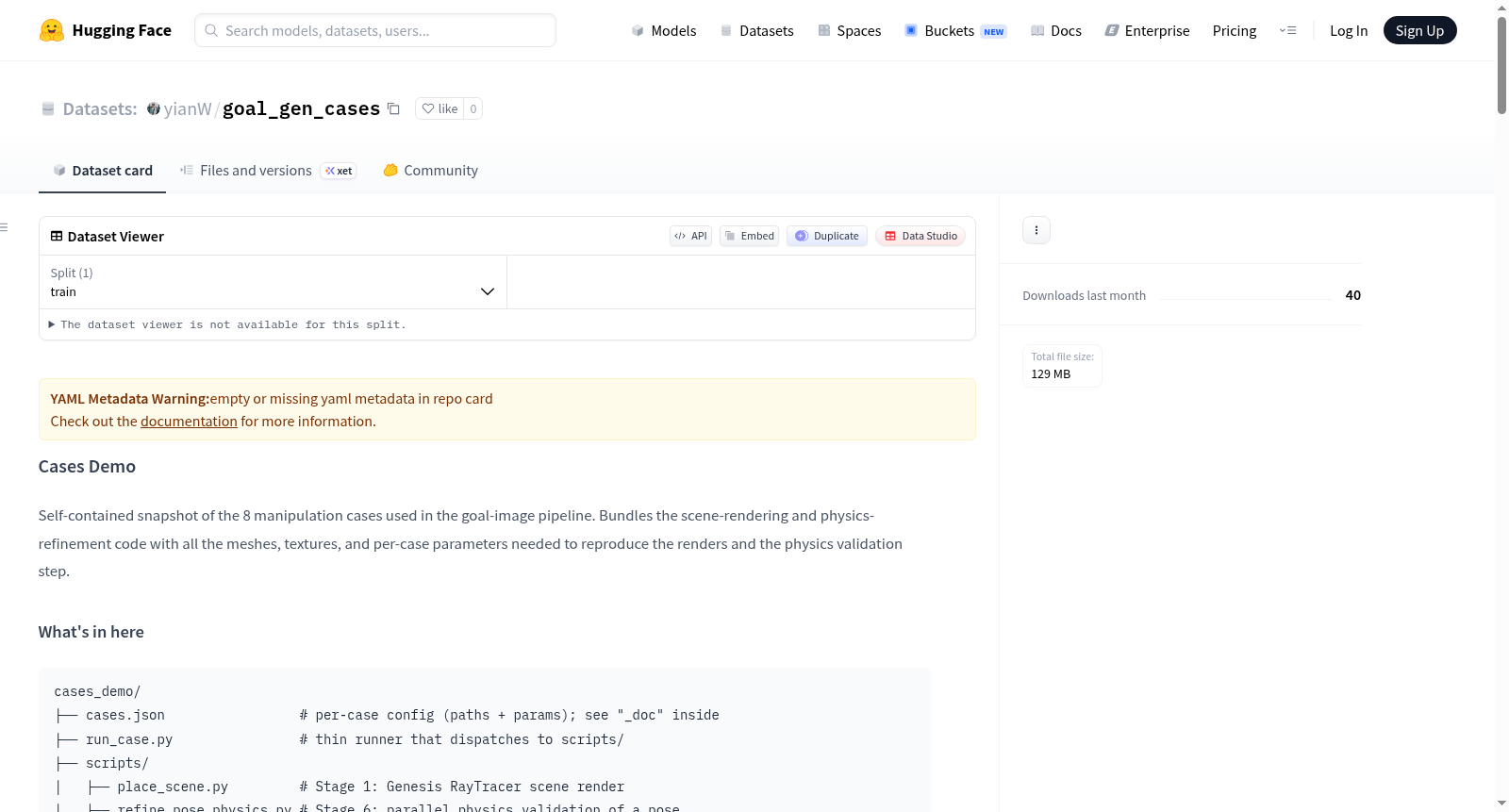The height and width of the screenshot is (812, 1509).
Task: Switch to the Dataset card tab
Action: click(102, 171)
